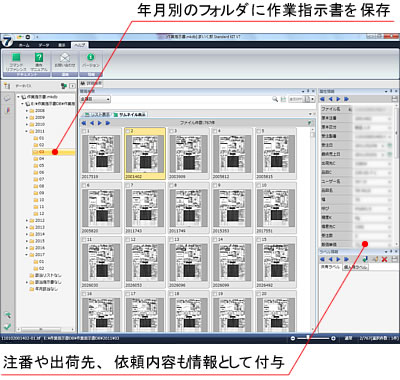Viewport: 400px width, 380px height.
Task: Click the green icon beside the search magnifier
Action: pyautogui.click(x=283, y=99)
